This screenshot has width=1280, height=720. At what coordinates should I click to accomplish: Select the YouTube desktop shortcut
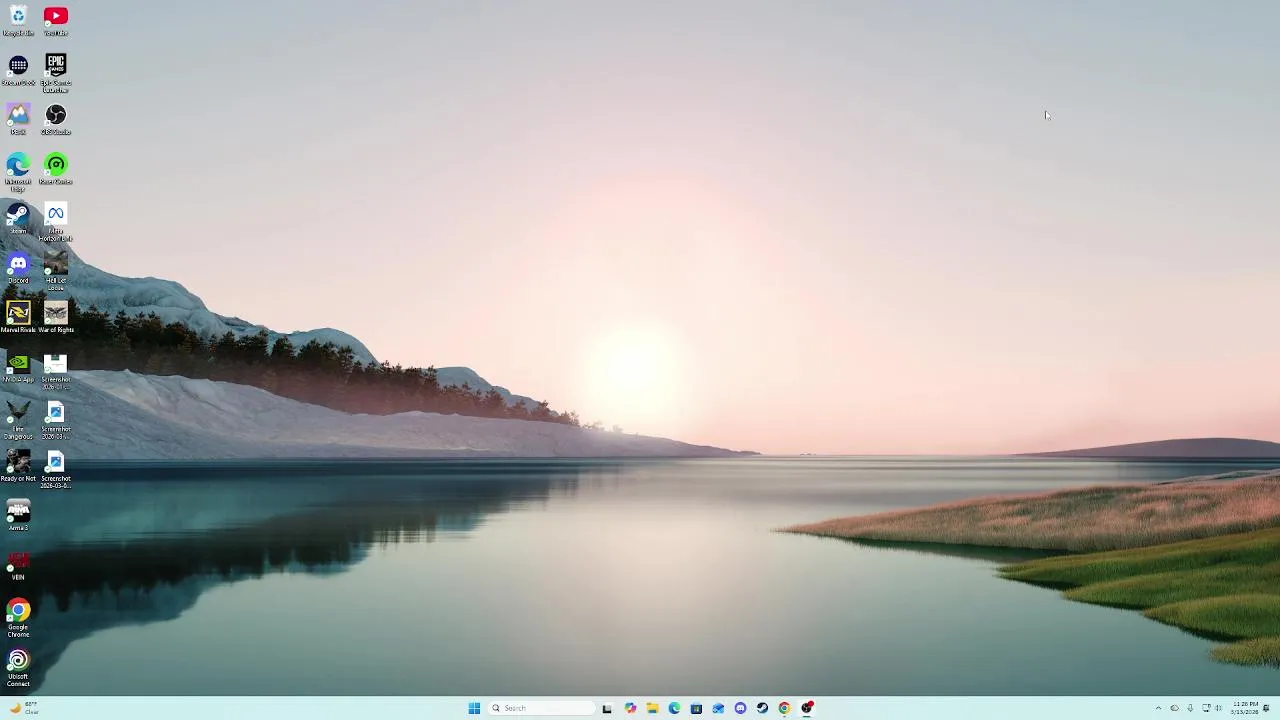pos(56,21)
